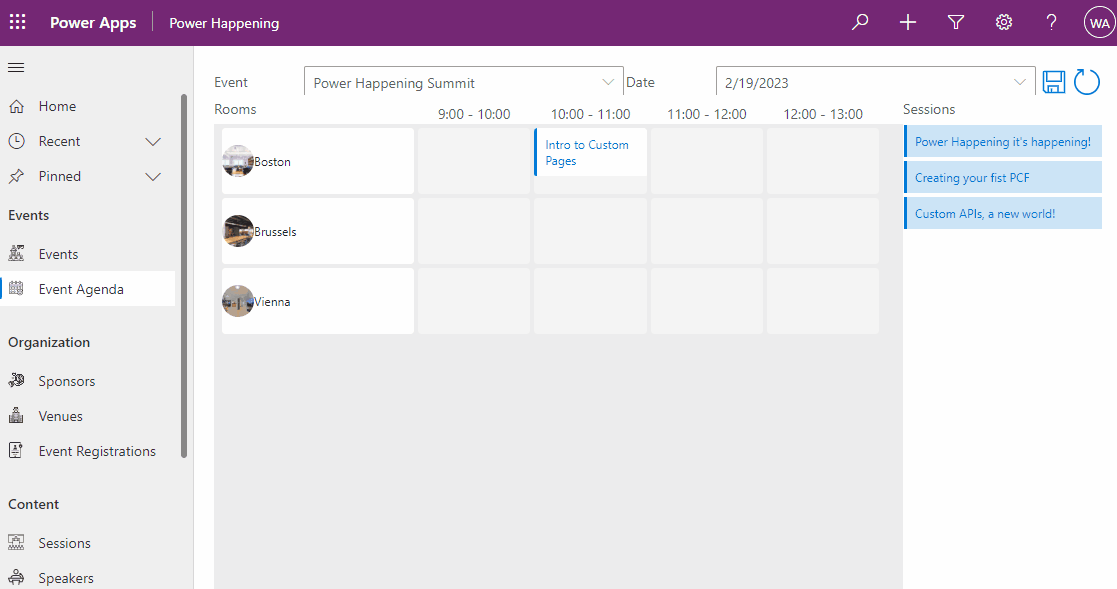Click the plus new record icon

[908, 23]
